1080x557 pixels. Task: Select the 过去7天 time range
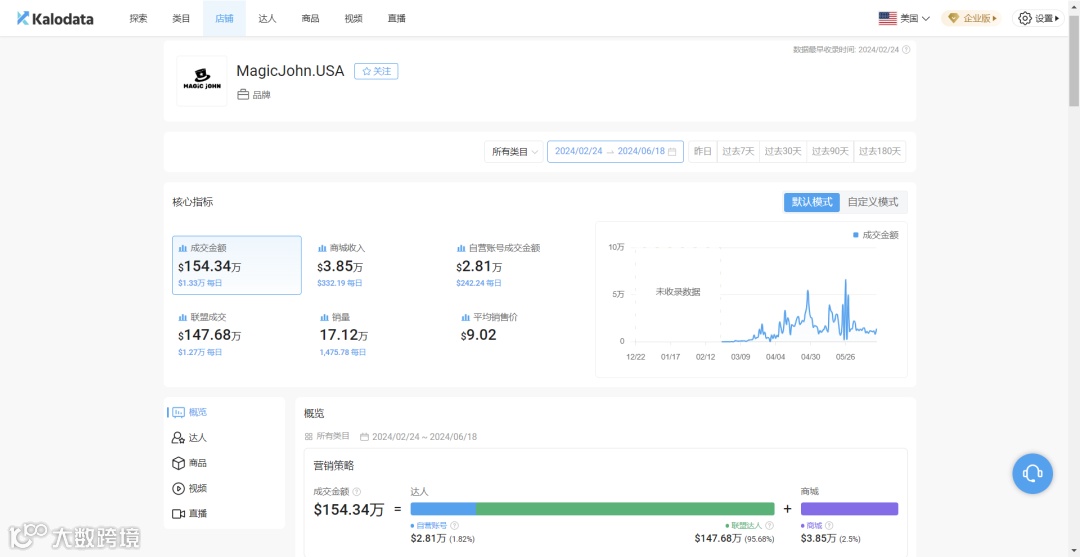coord(738,151)
